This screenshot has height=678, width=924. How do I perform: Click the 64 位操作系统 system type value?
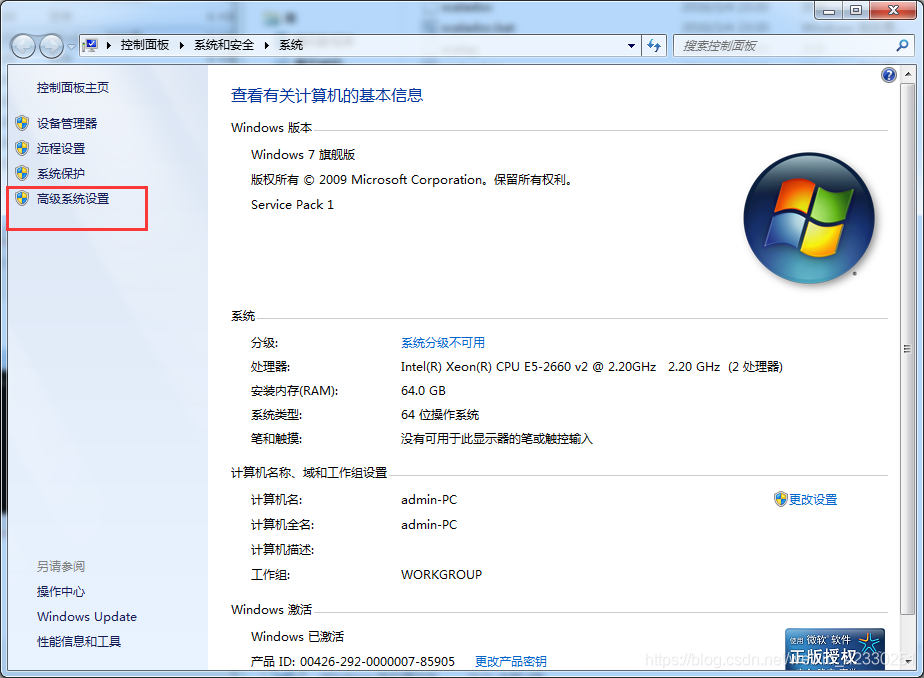440,415
